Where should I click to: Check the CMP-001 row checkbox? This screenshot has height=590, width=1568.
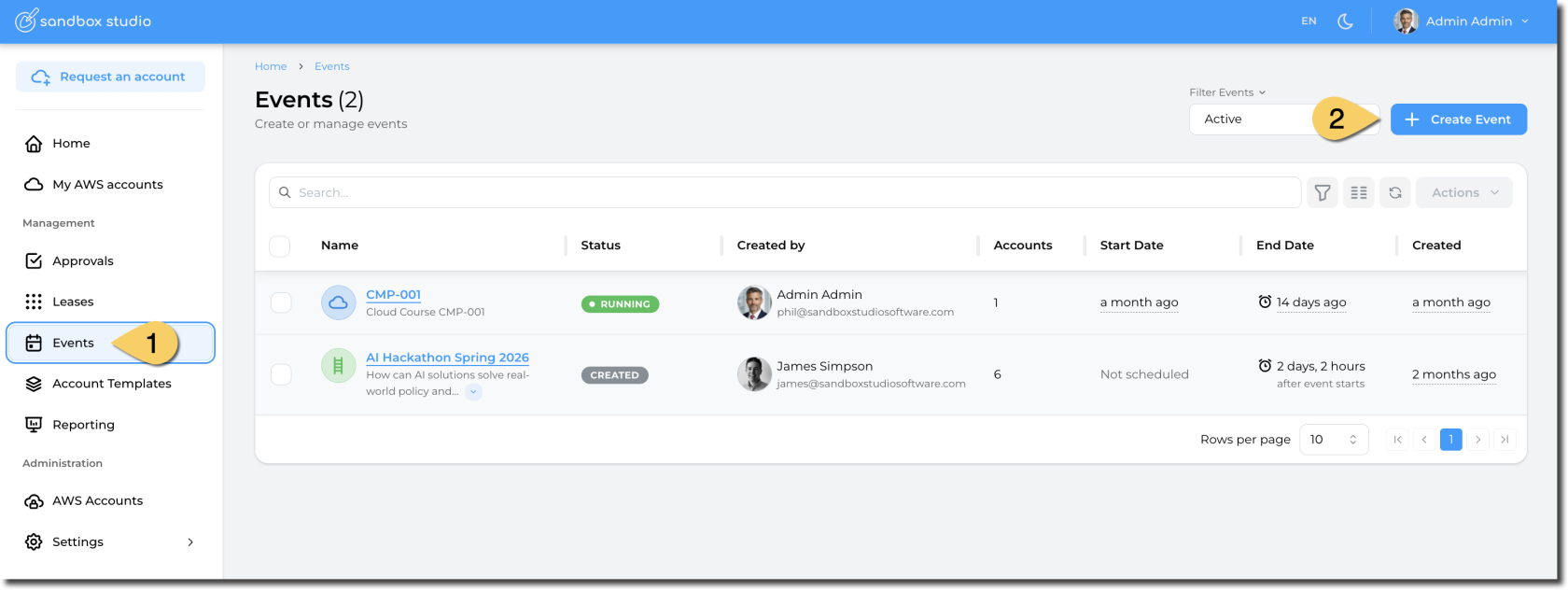pyautogui.click(x=280, y=302)
